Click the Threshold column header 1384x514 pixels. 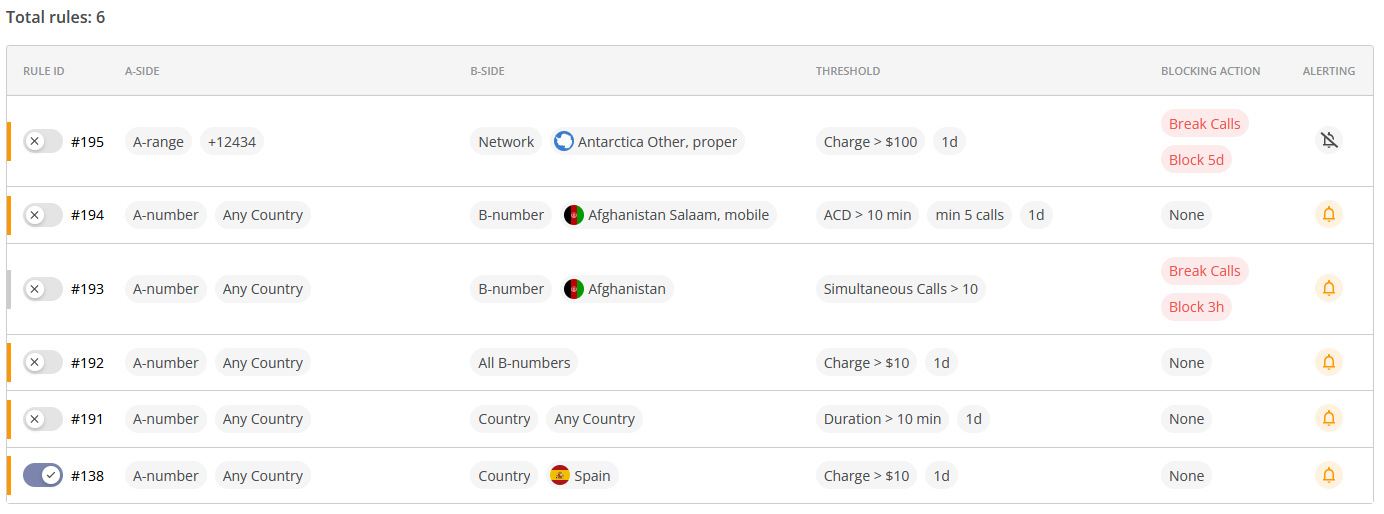[x=847, y=71]
